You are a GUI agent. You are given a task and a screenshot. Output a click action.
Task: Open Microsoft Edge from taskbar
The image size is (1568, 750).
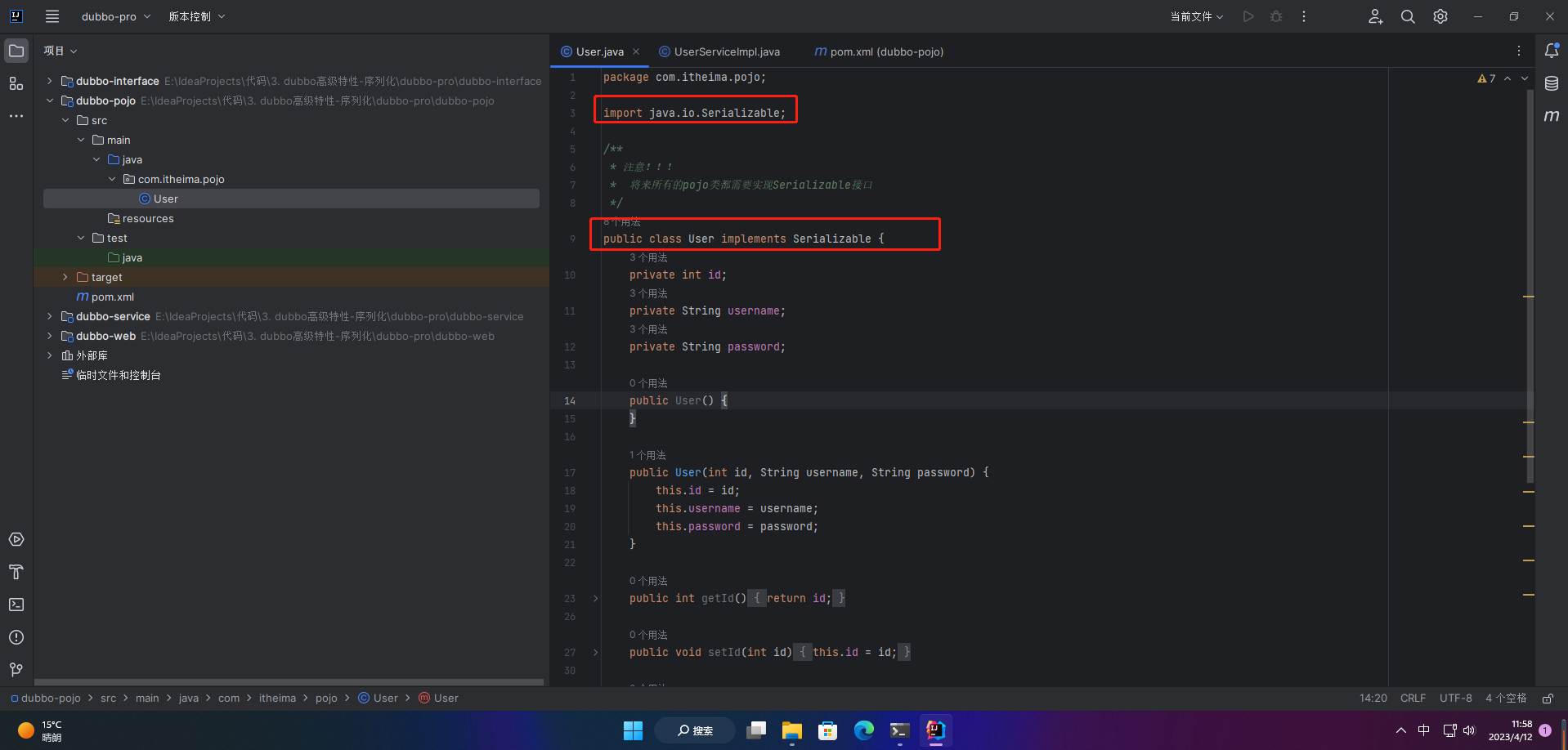(x=864, y=730)
